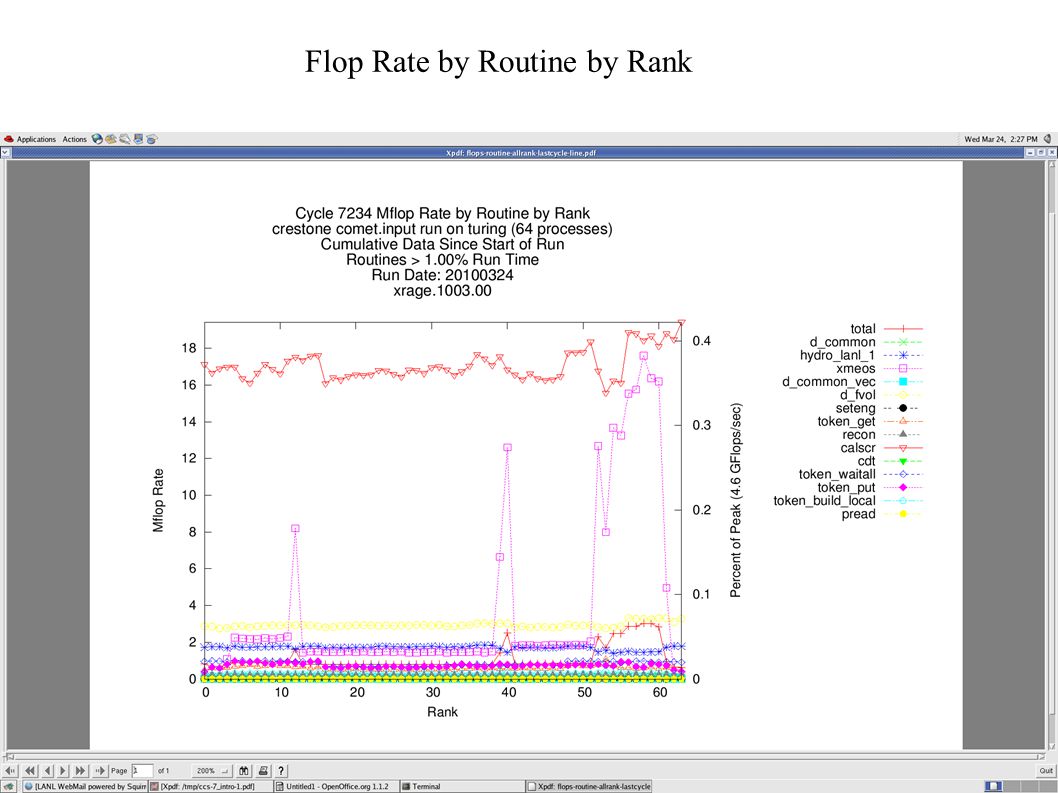Launch the fifth panel launcher icon

point(152,139)
